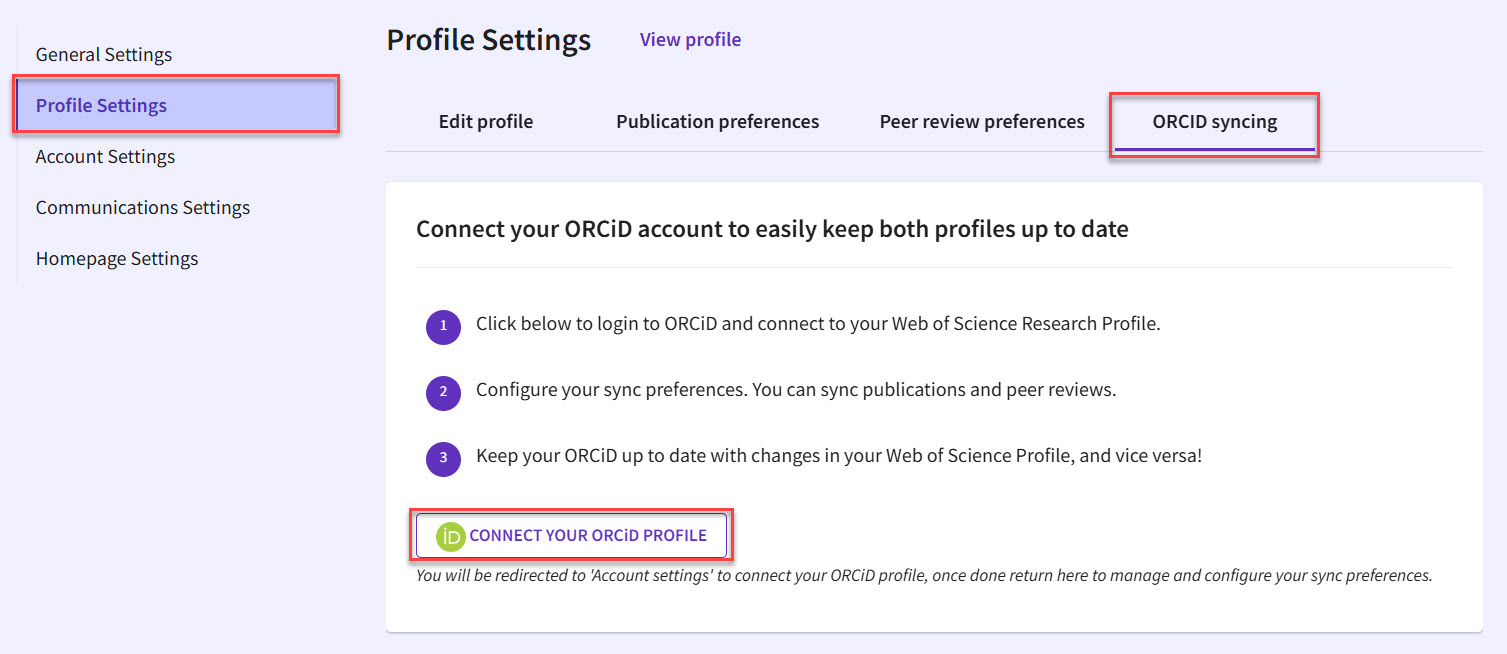Click the step 3 numbered circle
This screenshot has height=654, width=1507.
click(443, 459)
